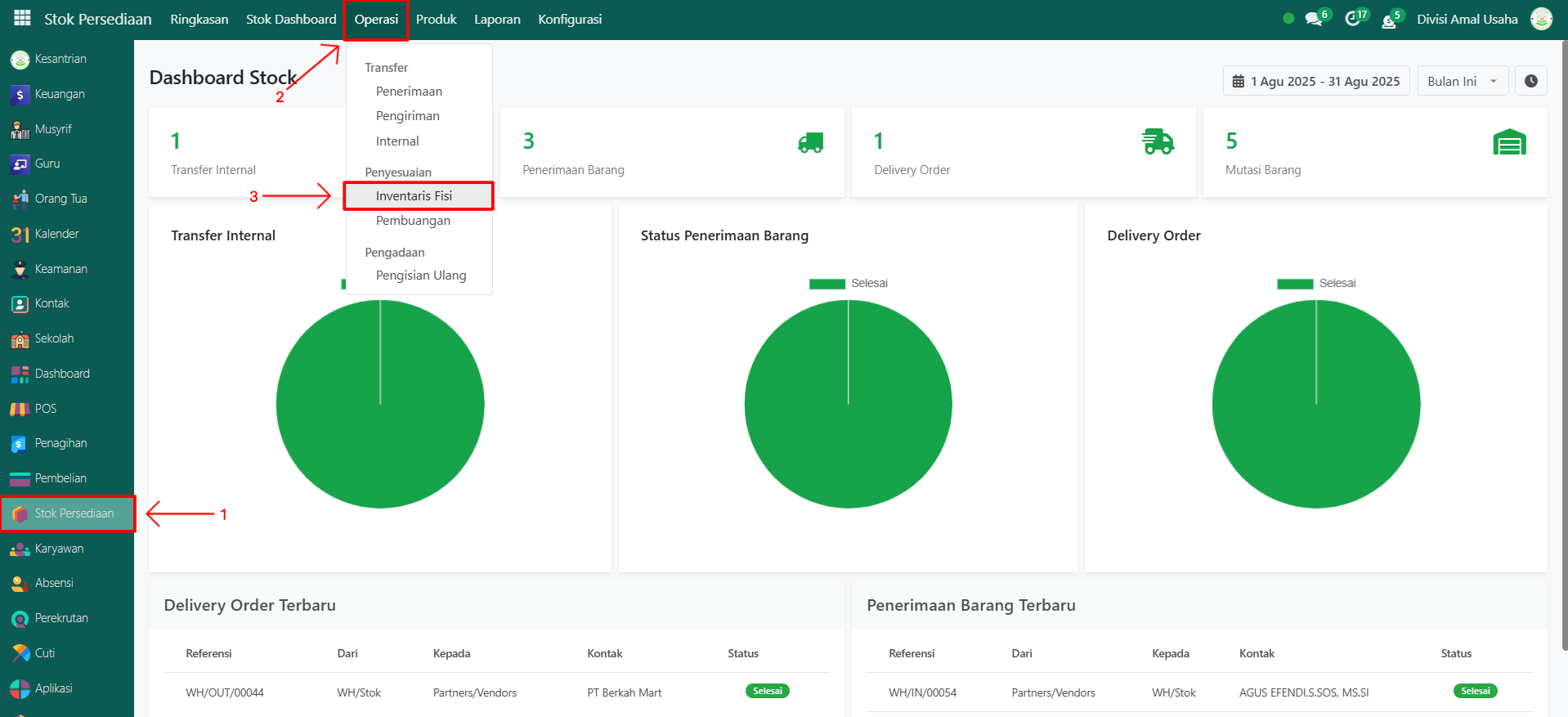Viewport: 1568px width, 717px height.
Task: Click the activities clock icon with badge 17
Action: tap(1353, 19)
